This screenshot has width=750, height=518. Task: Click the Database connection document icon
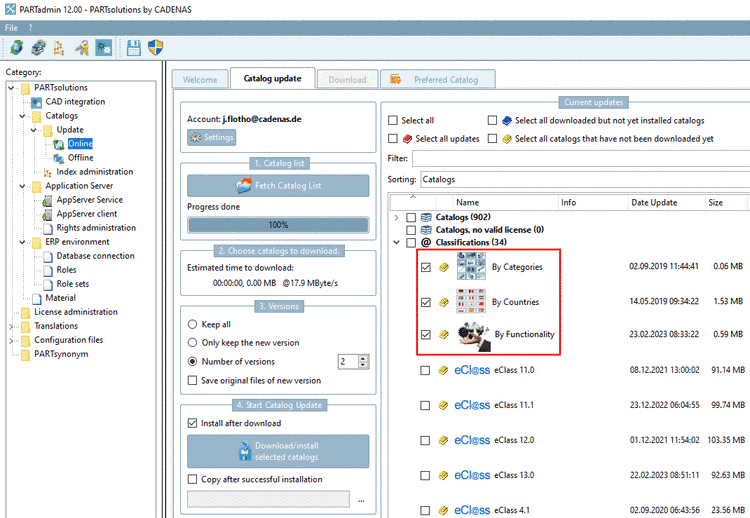tap(48, 256)
